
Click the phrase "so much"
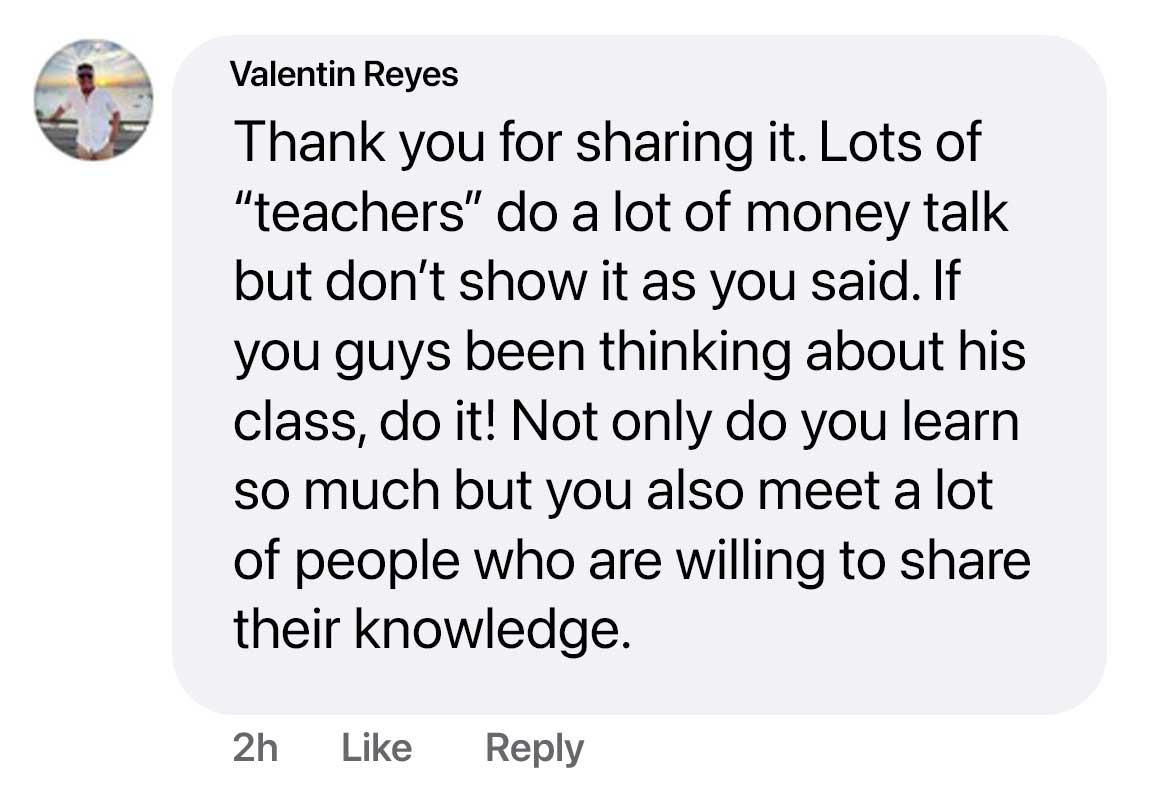click(336, 491)
